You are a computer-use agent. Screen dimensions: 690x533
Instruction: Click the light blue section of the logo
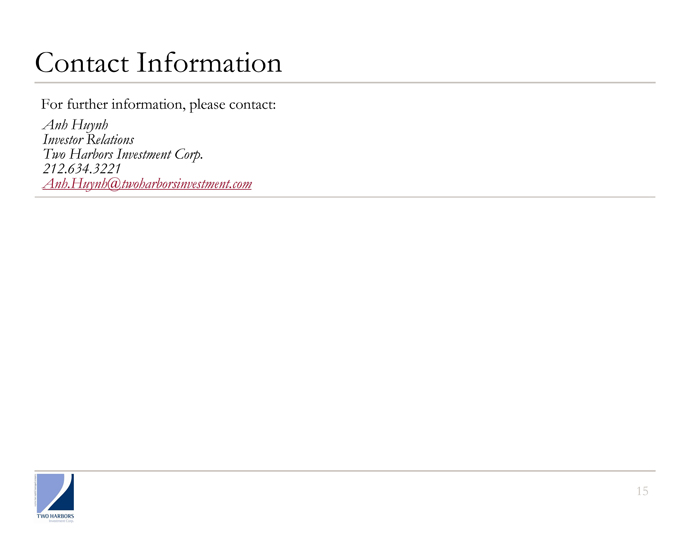[x=48, y=490]
